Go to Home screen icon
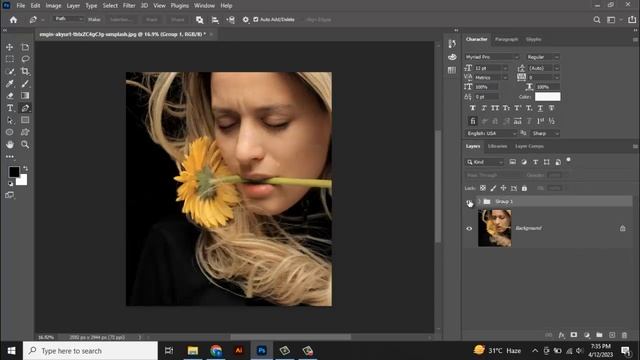 (13, 20)
